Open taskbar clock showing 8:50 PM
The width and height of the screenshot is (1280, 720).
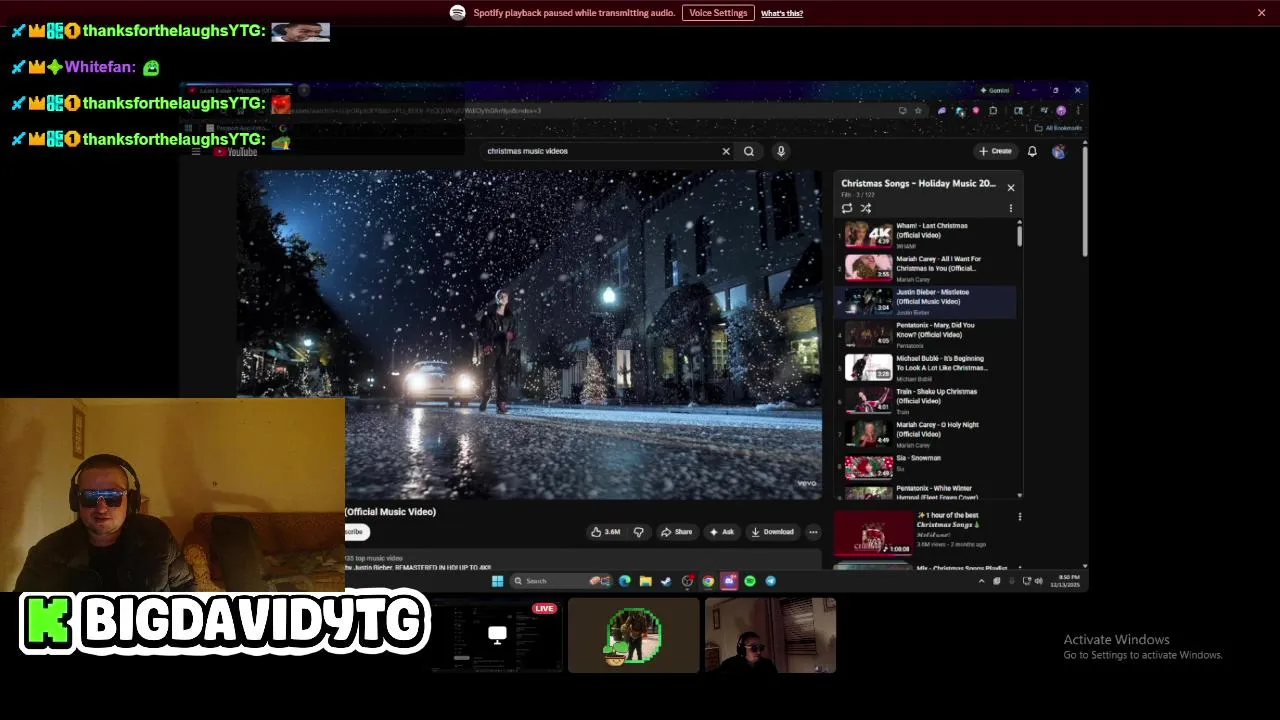1064,581
